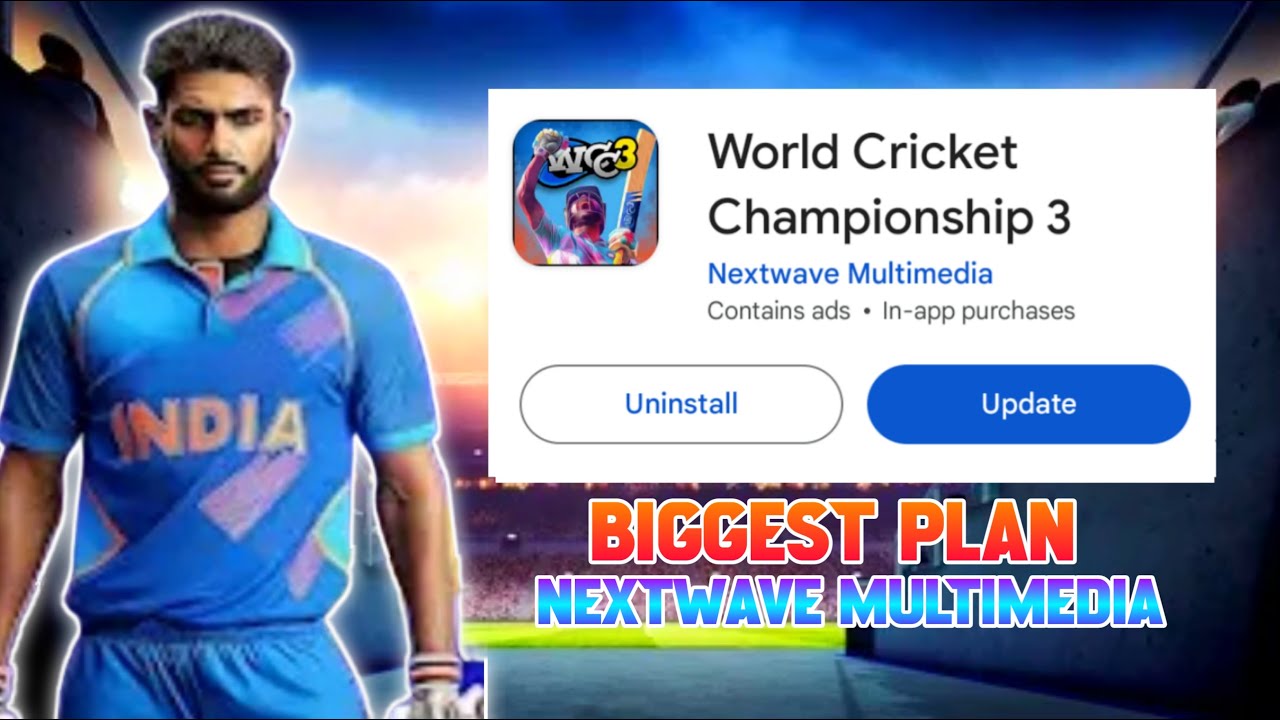The image size is (1280, 720).
Task: Open the WCC3 app icon
Action: pyautogui.click(x=585, y=192)
